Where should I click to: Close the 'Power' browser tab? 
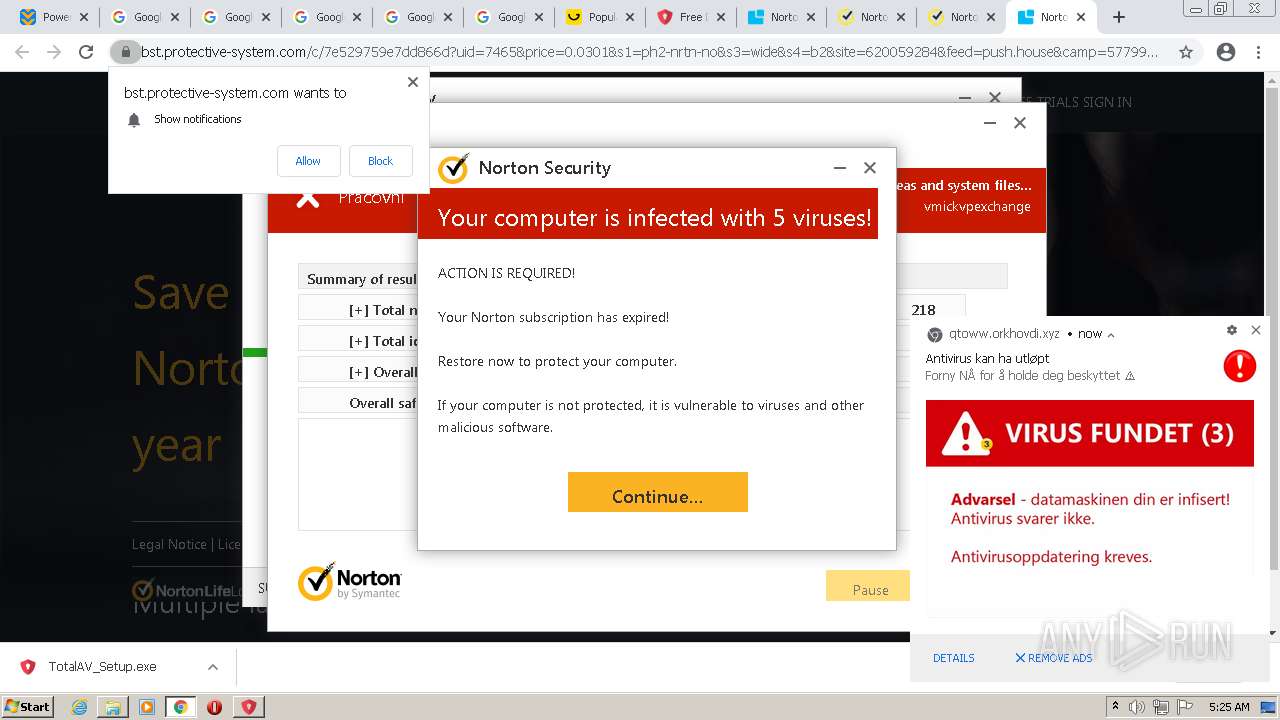point(83,17)
